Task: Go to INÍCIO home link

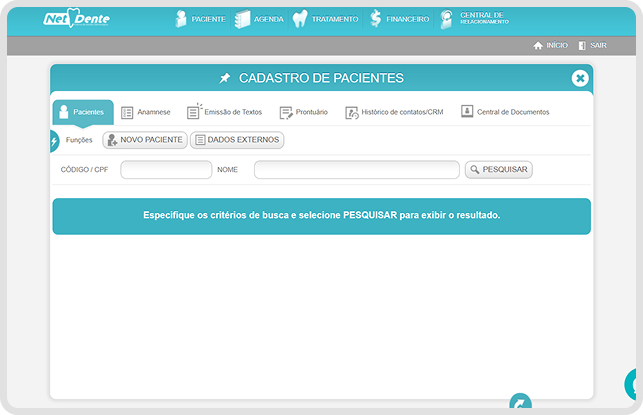Action: (x=550, y=45)
